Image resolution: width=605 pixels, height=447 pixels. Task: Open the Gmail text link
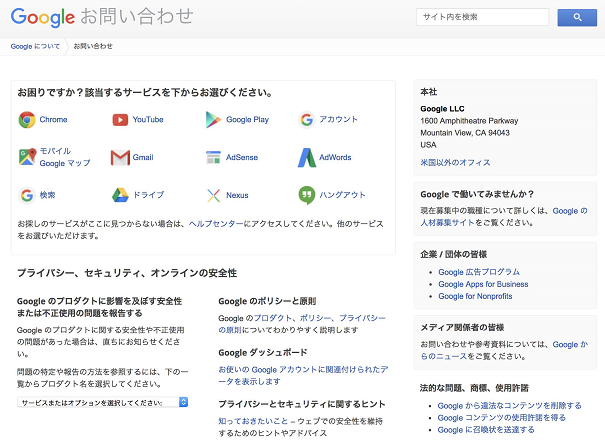(143, 157)
